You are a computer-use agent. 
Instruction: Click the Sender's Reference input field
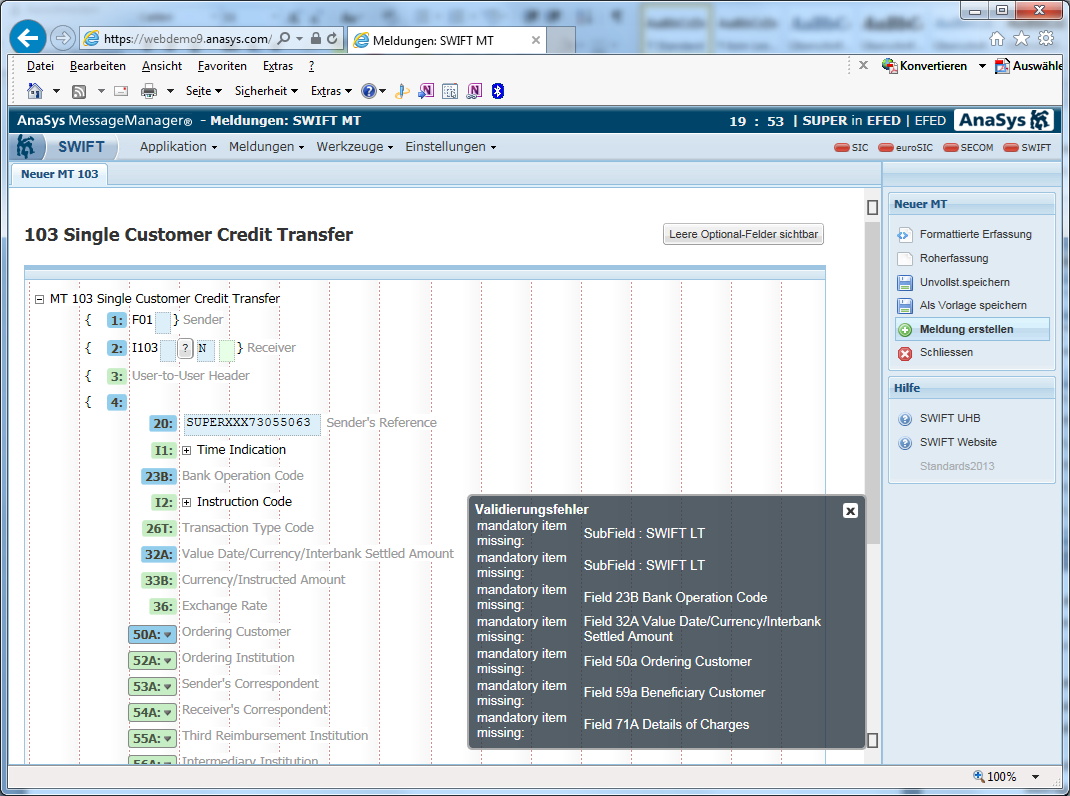point(252,423)
